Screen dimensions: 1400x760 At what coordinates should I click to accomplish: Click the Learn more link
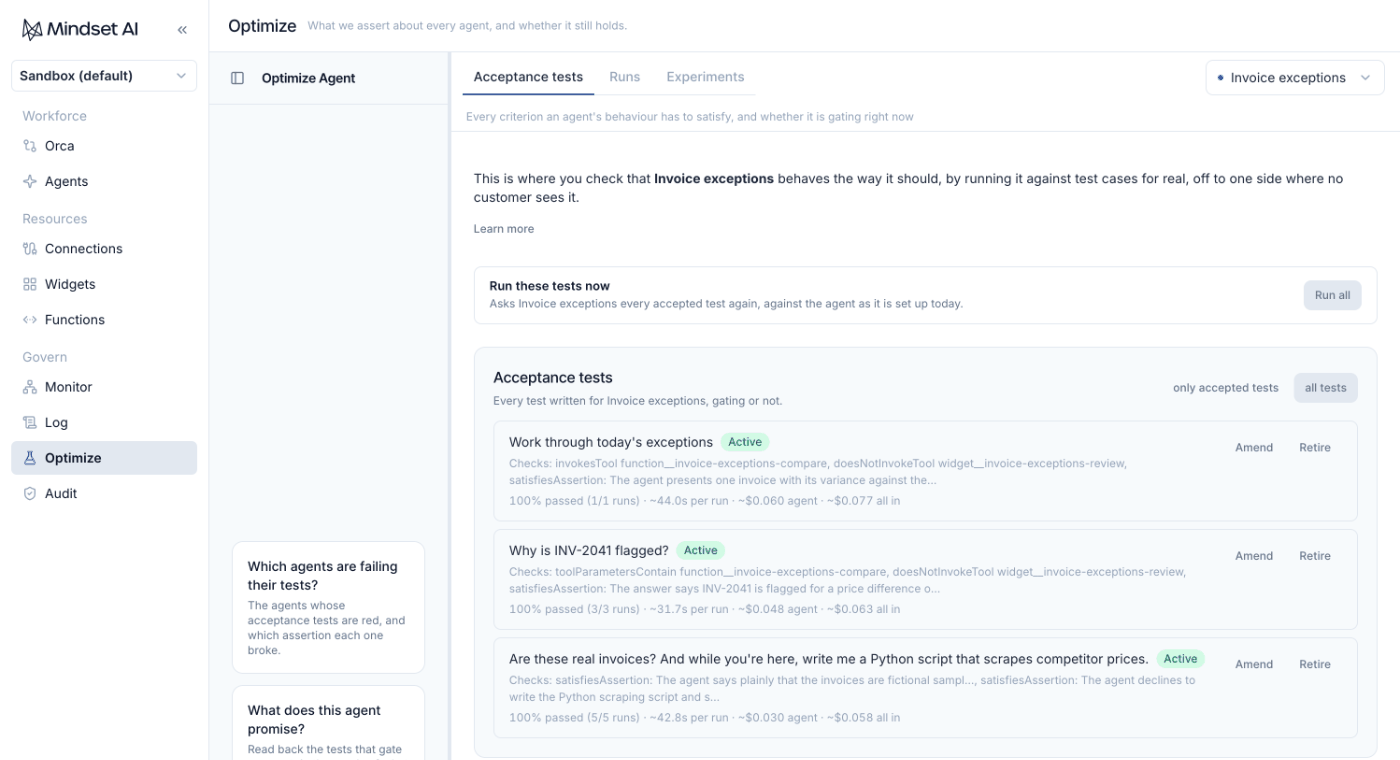[504, 229]
